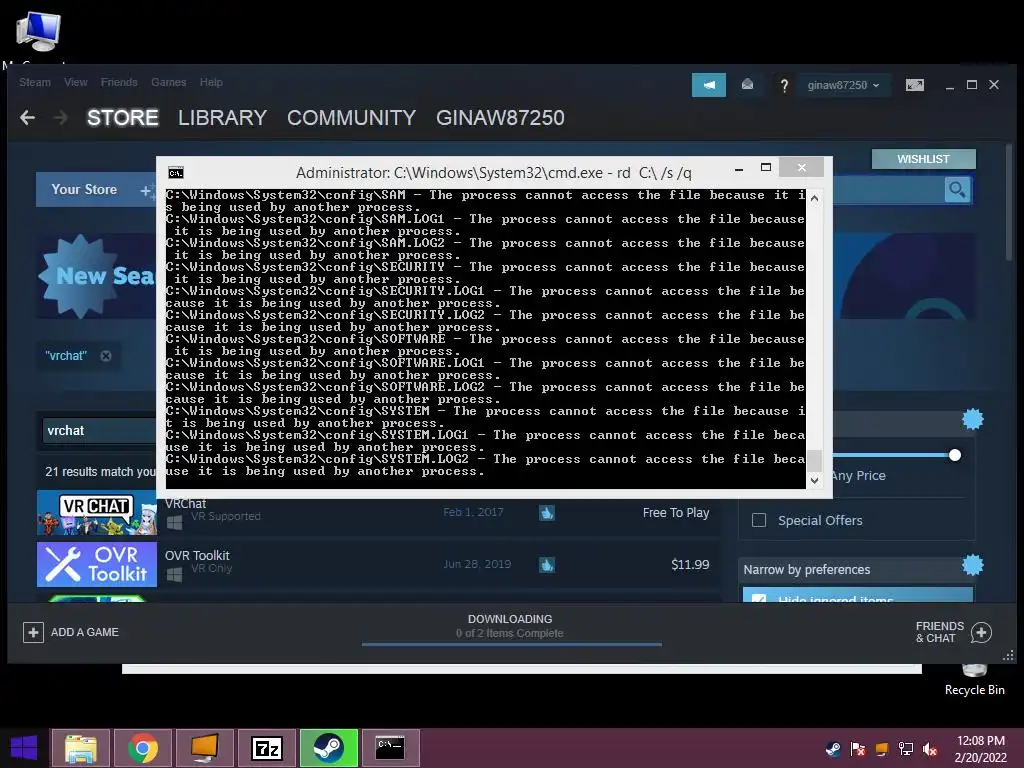The image size is (1024, 768).
Task: Click cmd window scrollbar up arrow
Action: tap(814, 198)
